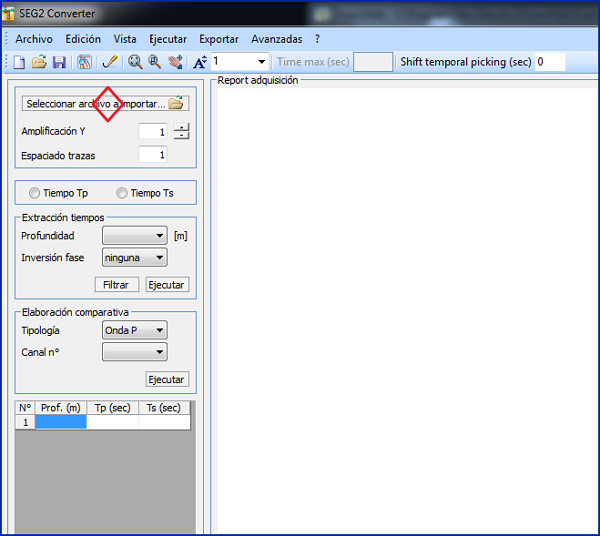The image size is (600, 536).
Task: Click the second magnifier zoom icon
Action: coord(155,62)
